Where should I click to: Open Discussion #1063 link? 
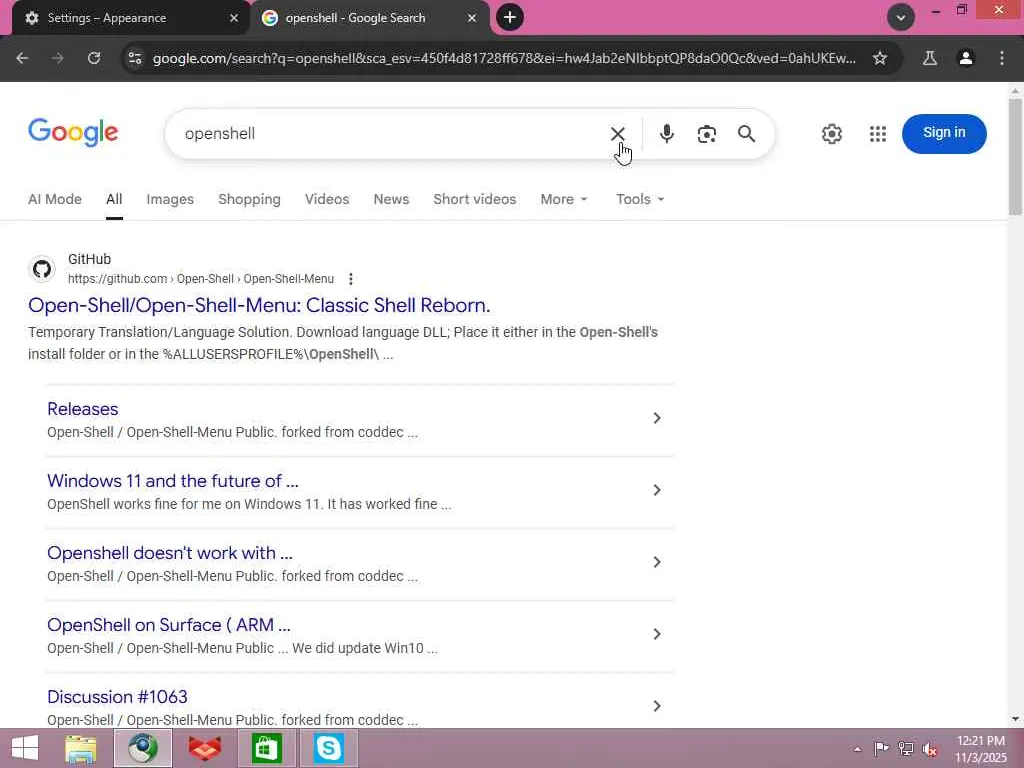[118, 696]
